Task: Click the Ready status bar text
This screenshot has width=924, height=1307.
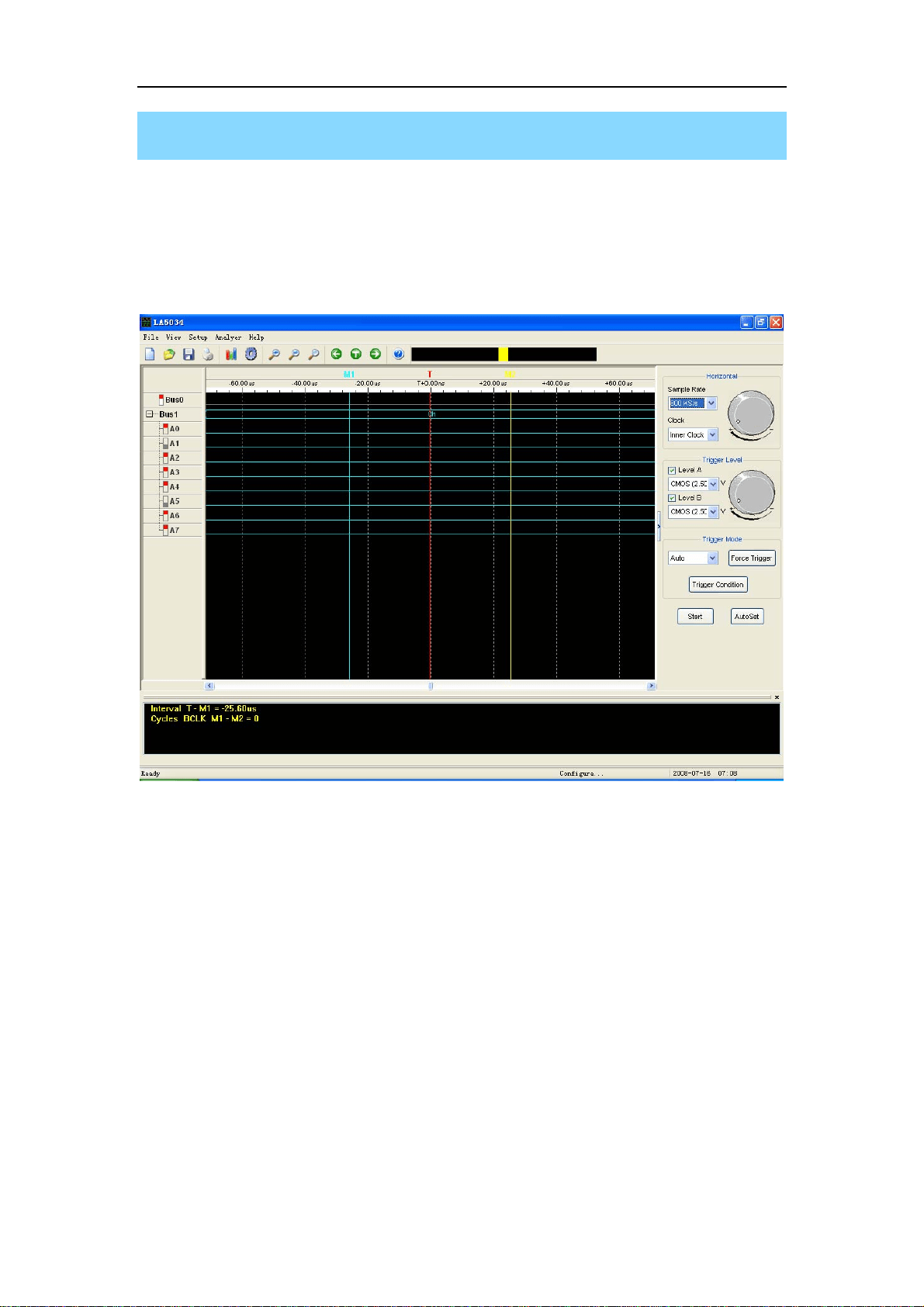Action: (150, 773)
